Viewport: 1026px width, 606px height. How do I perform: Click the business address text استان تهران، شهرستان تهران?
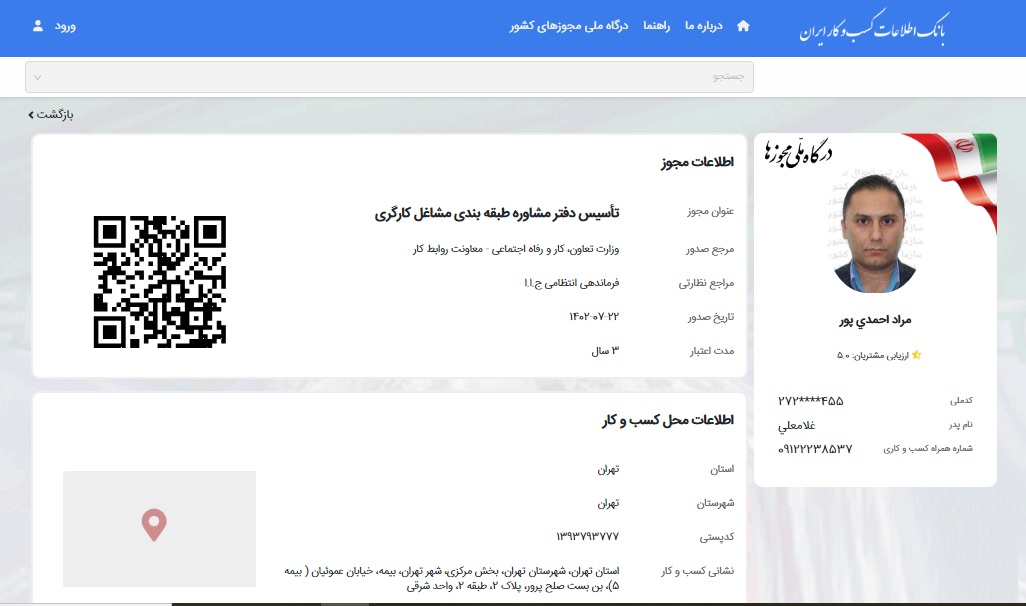451,579
